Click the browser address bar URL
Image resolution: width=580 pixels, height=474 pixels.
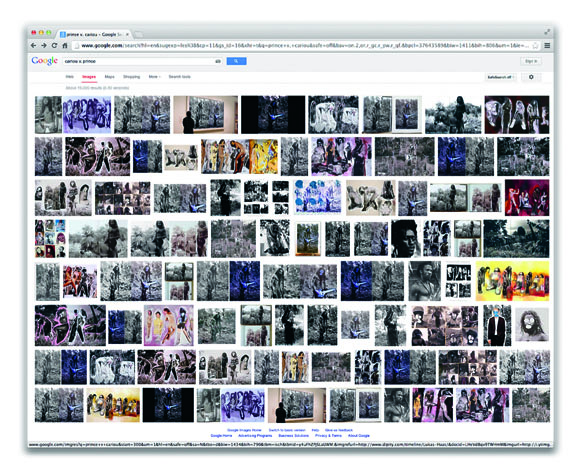click(305, 46)
